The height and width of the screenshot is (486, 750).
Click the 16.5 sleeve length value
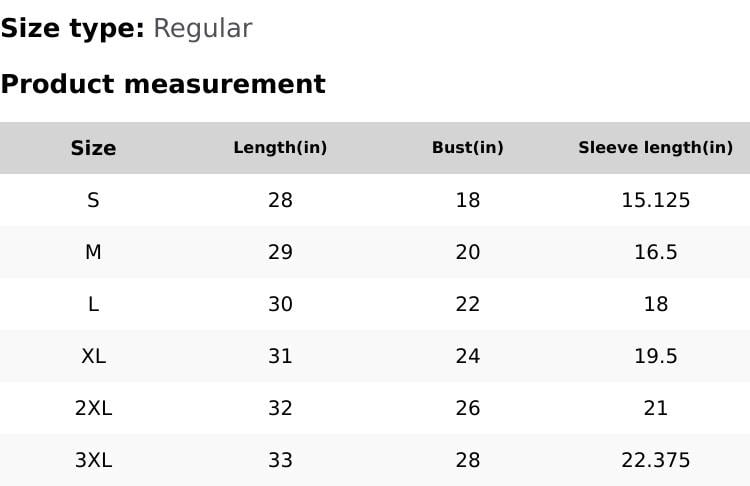point(655,252)
